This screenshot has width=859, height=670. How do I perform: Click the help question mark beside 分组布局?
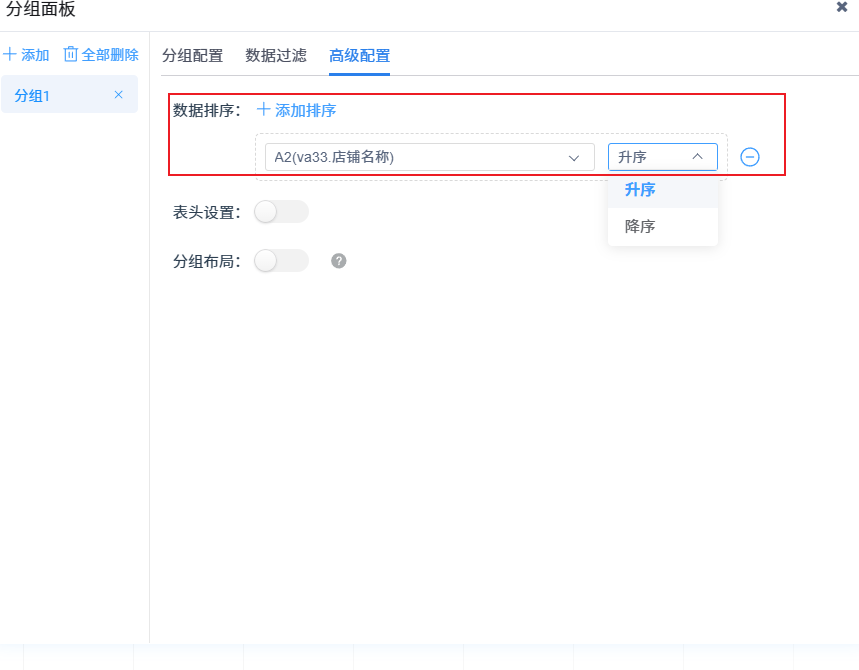339,261
